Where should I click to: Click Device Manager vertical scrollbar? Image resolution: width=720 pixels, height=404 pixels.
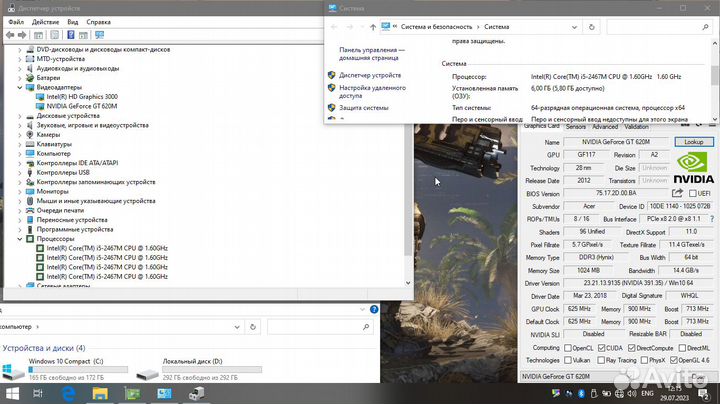pyautogui.click(x=408, y=165)
